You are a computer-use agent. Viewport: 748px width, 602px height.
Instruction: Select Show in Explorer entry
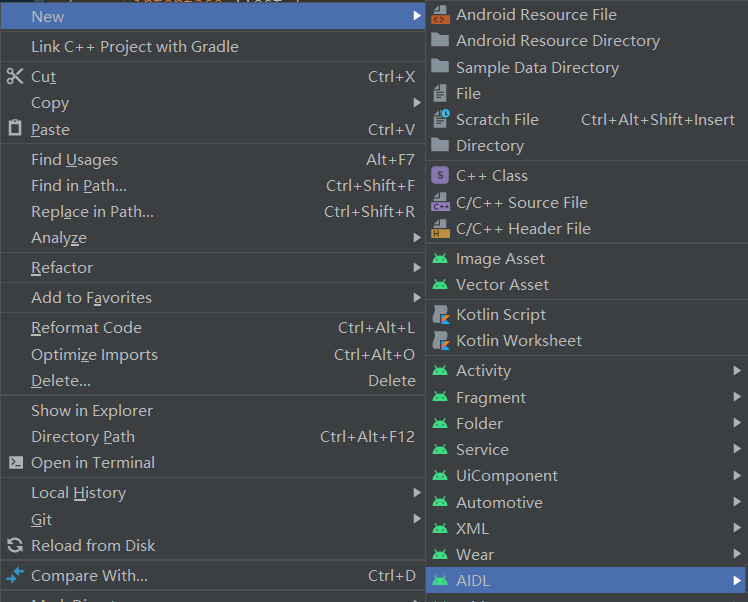point(213,411)
